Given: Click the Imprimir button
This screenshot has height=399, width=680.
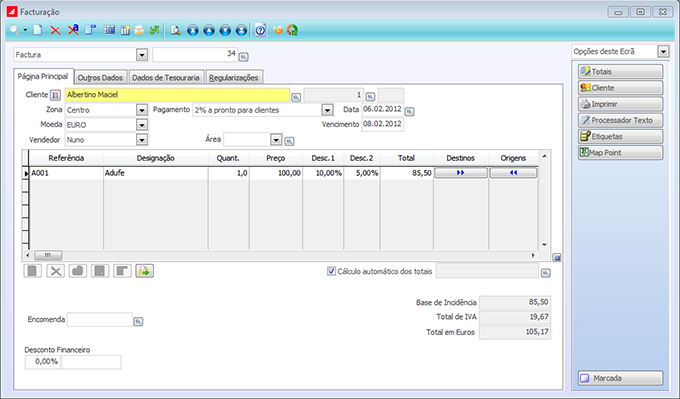Looking at the screenshot, I should pyautogui.click(x=620, y=104).
